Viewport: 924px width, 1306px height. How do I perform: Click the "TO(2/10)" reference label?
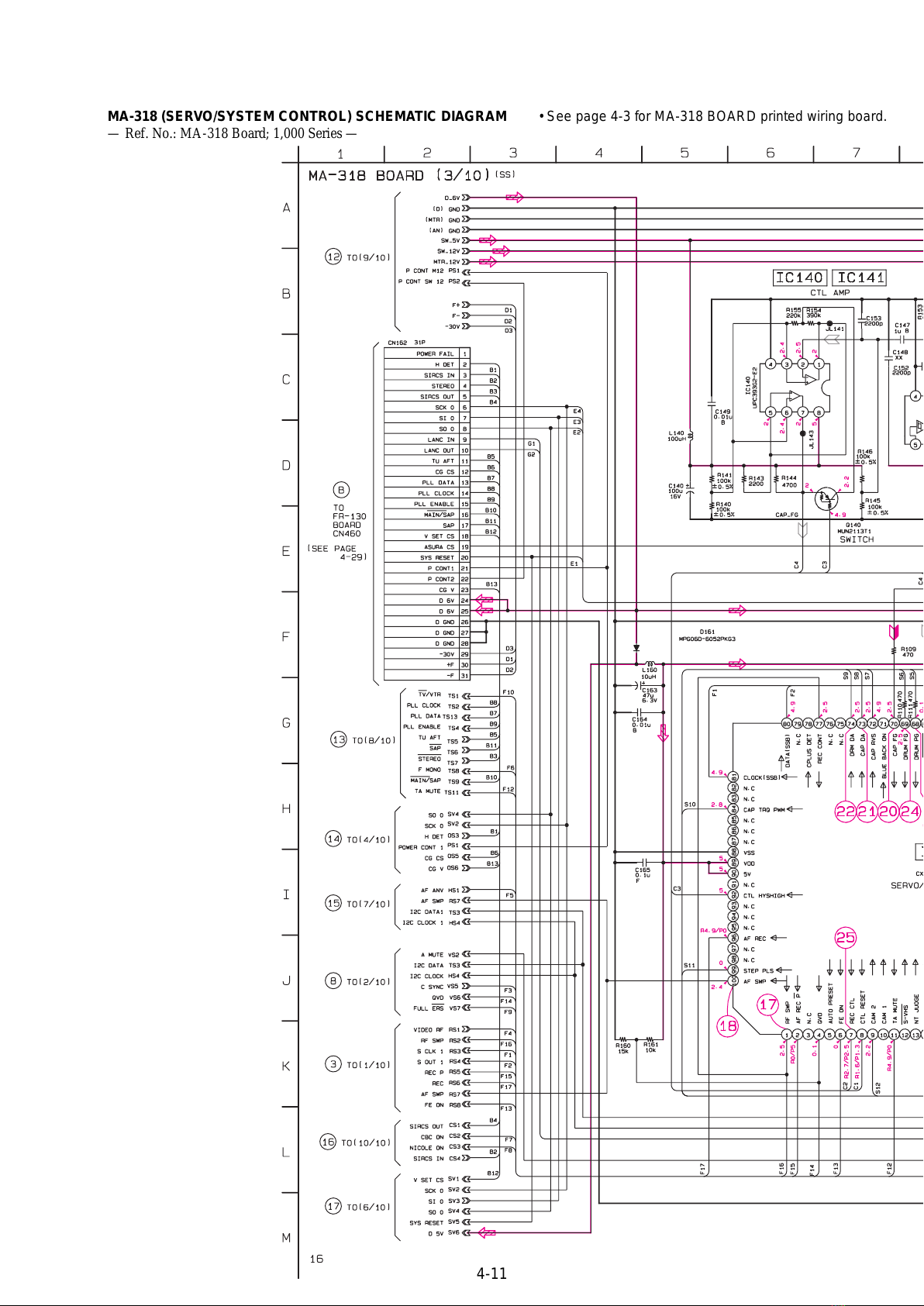(368, 981)
